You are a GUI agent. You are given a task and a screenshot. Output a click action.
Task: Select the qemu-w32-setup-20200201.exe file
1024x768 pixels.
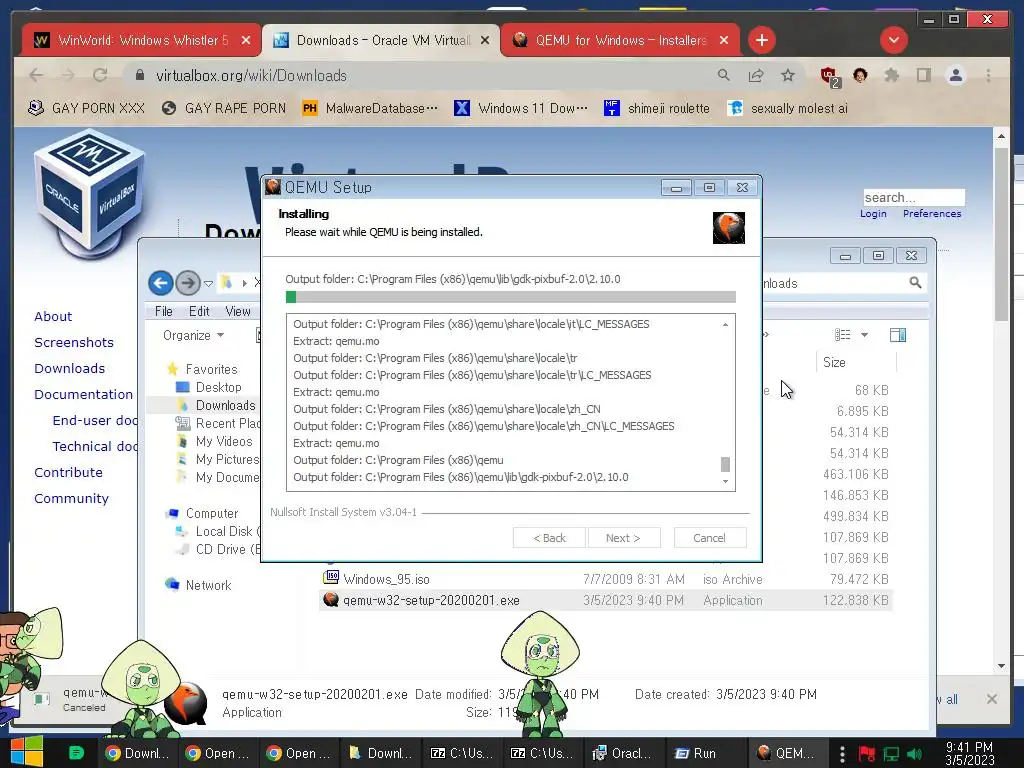coord(605,600)
